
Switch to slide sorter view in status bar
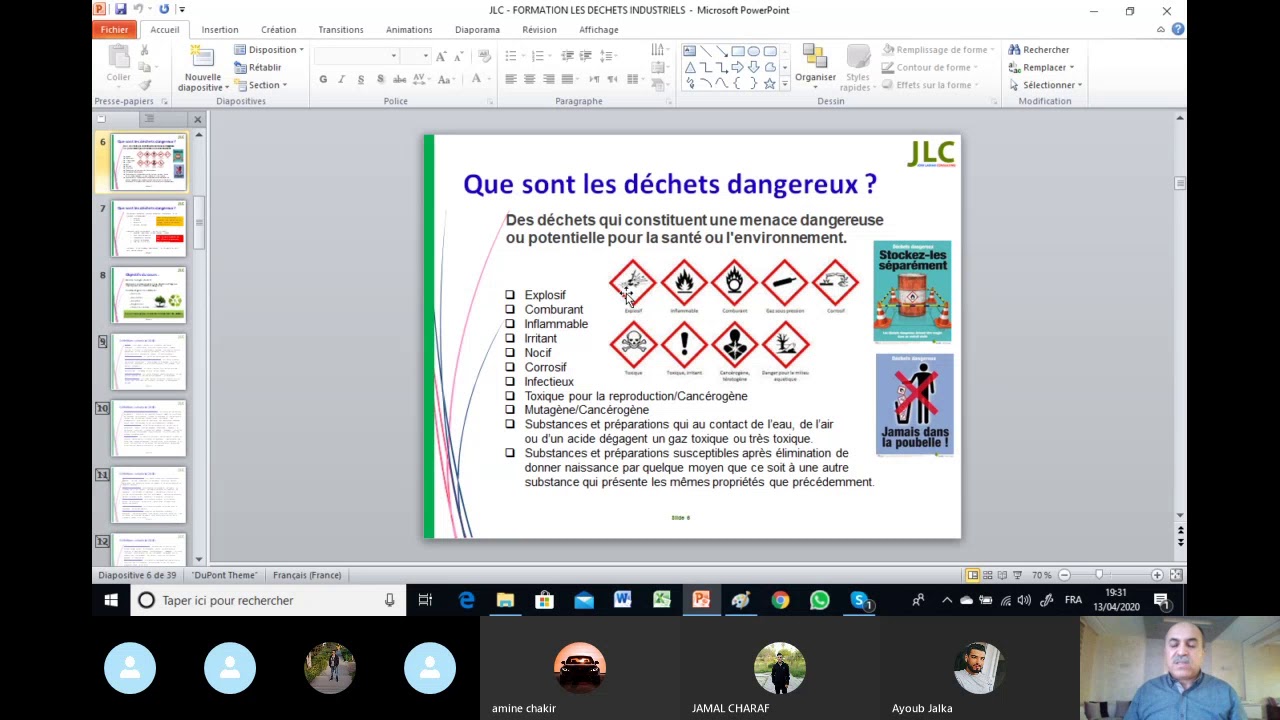click(x=987, y=575)
